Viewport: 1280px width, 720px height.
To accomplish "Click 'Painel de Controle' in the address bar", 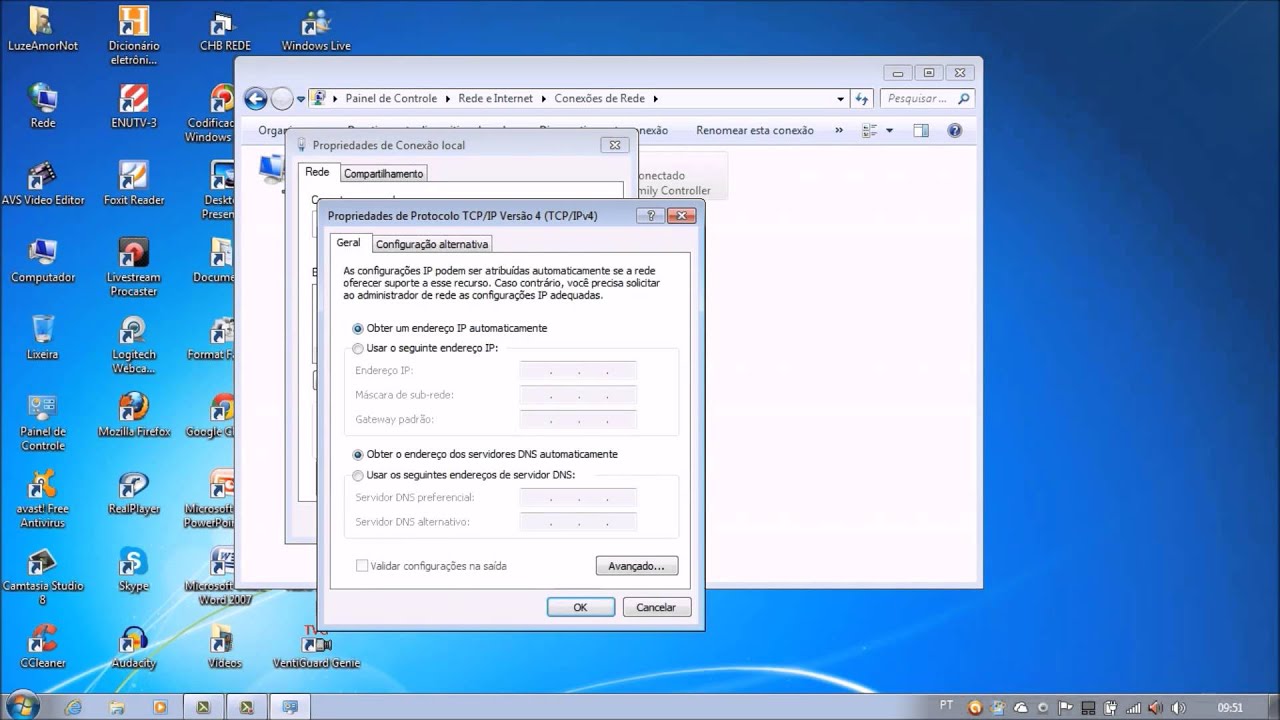I will 391,98.
